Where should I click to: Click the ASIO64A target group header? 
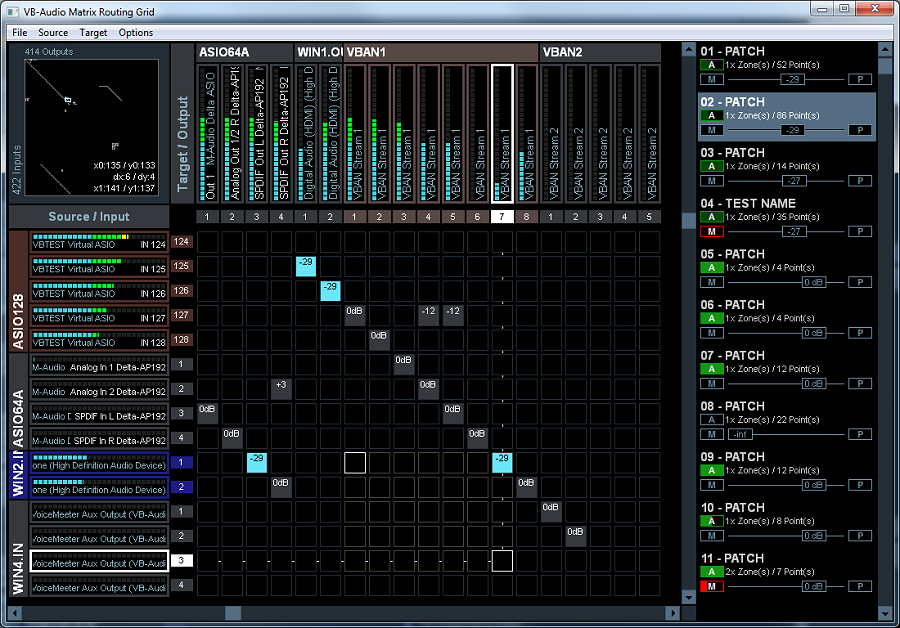click(x=244, y=52)
